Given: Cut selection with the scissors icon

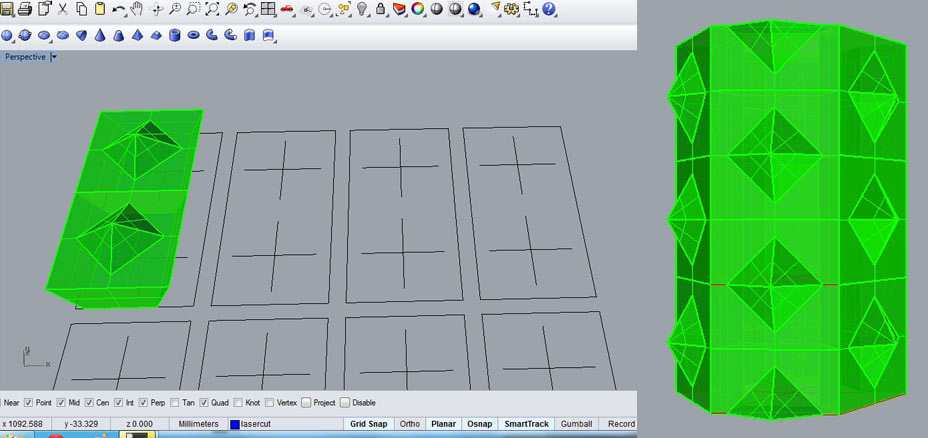Looking at the screenshot, I should [x=63, y=9].
